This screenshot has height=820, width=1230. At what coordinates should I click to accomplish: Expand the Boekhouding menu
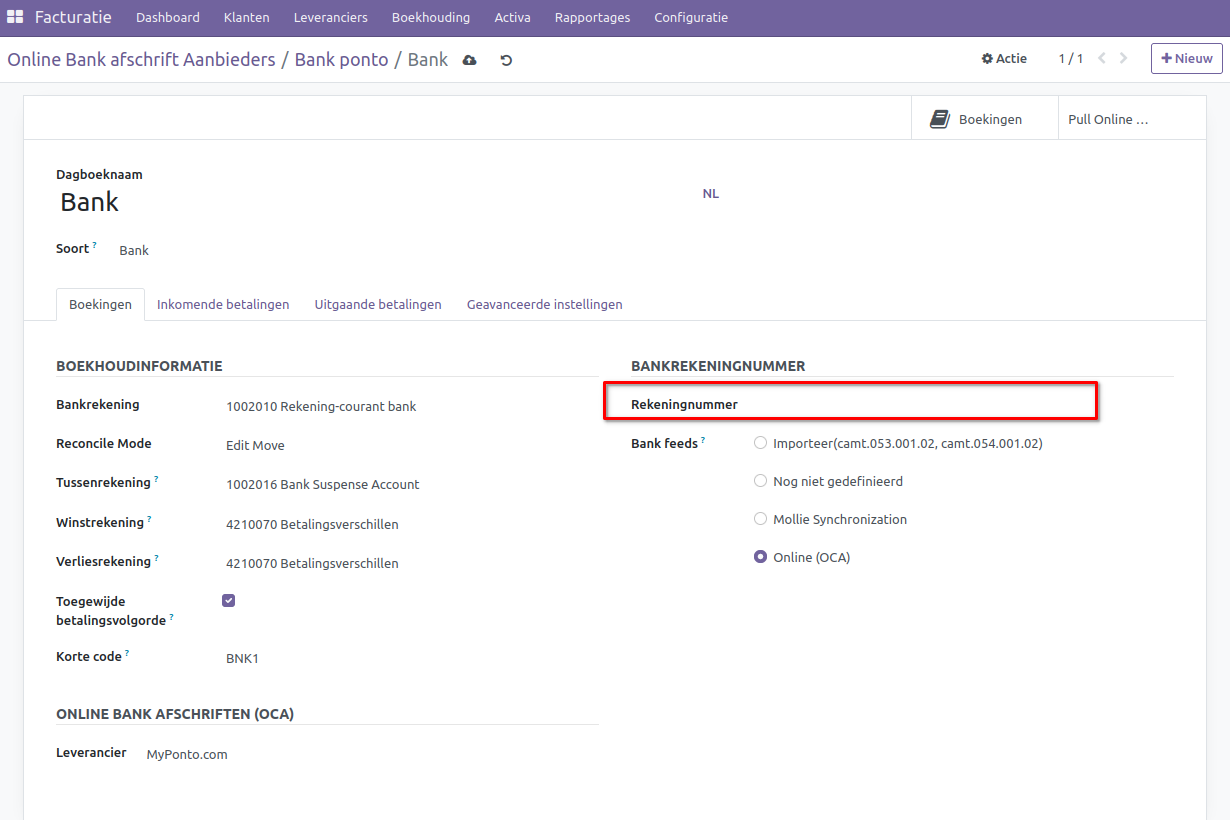pos(430,17)
